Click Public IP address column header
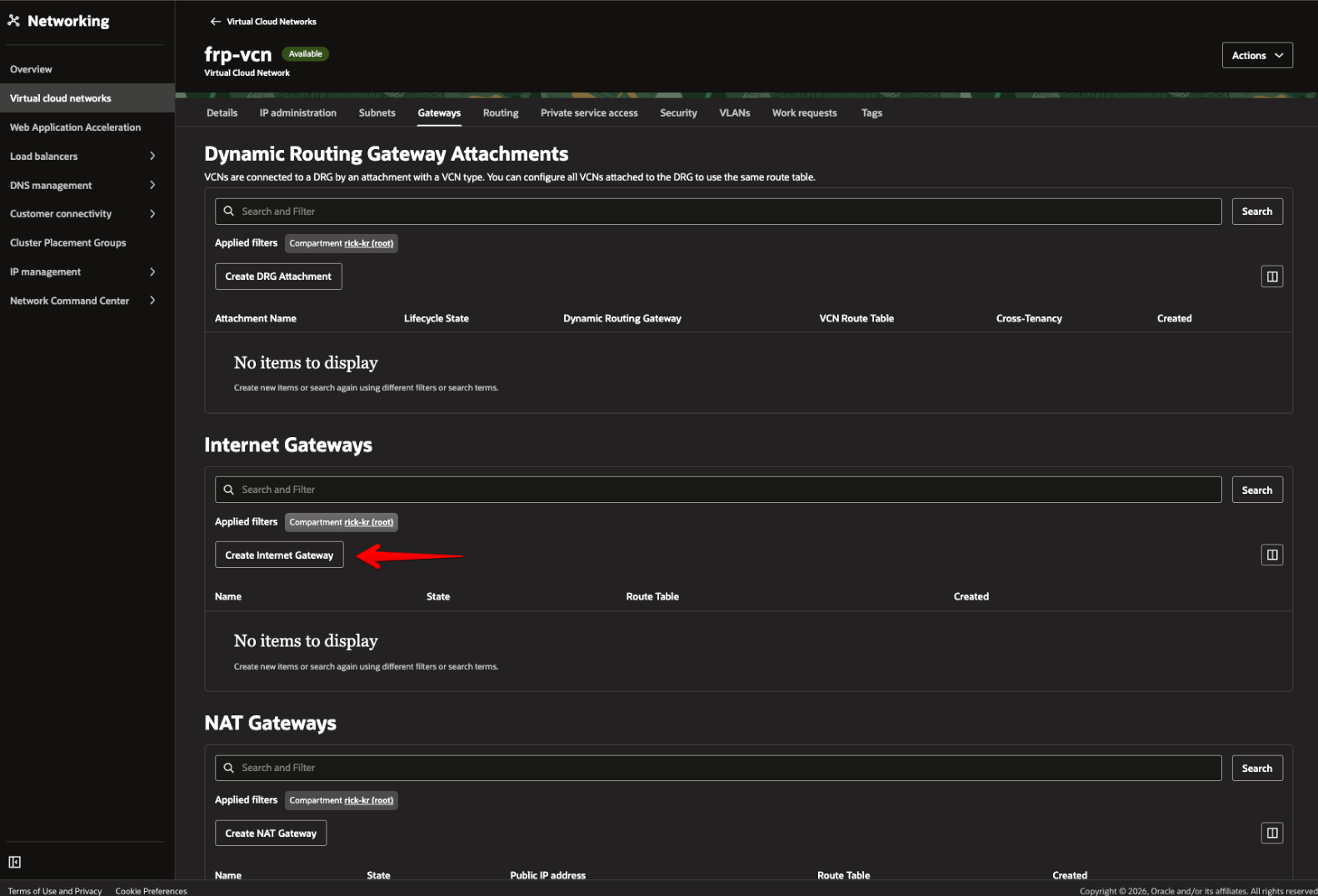This screenshot has width=1318, height=896. pos(548,875)
